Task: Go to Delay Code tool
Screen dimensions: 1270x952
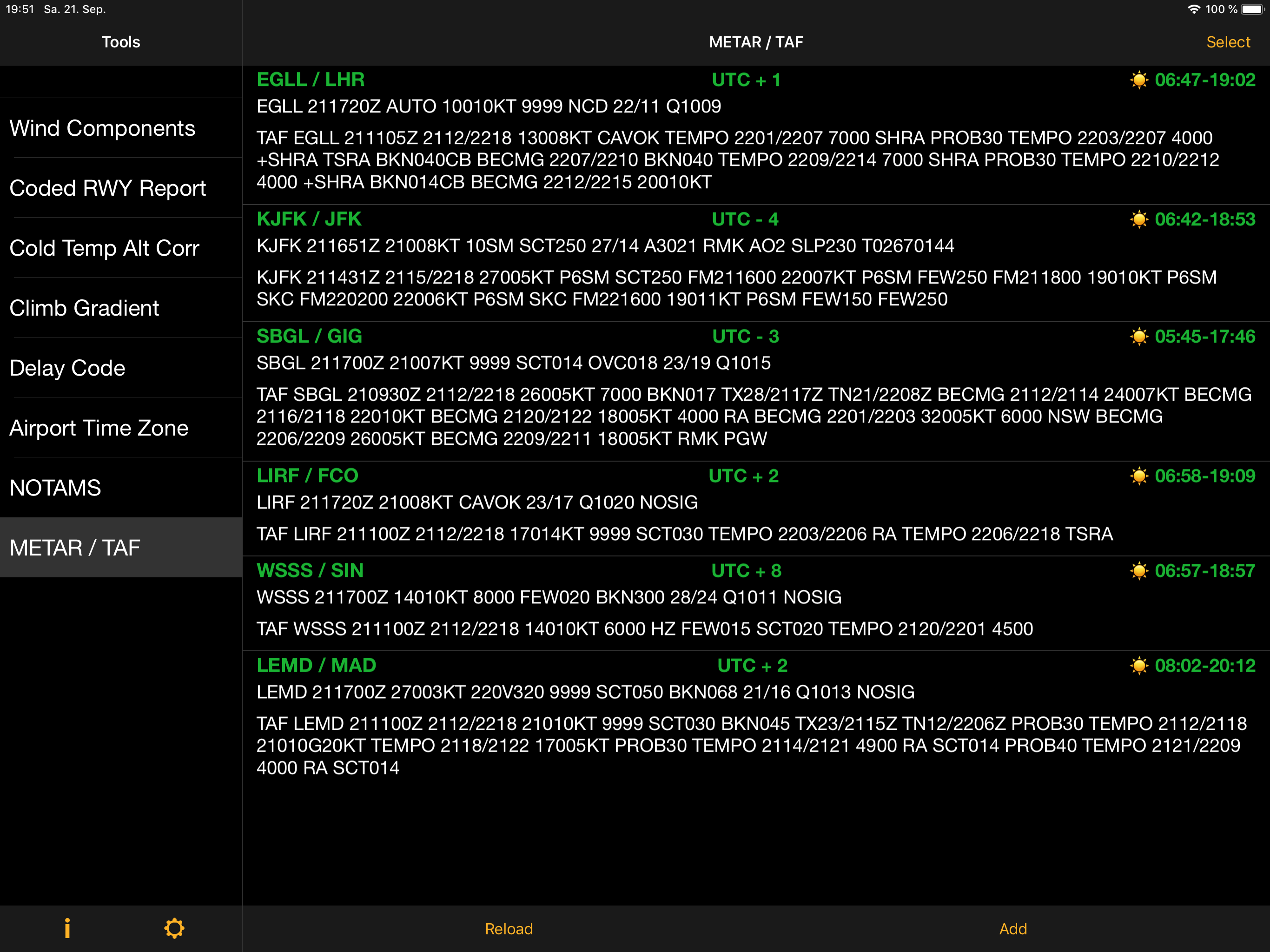Action: (120, 368)
